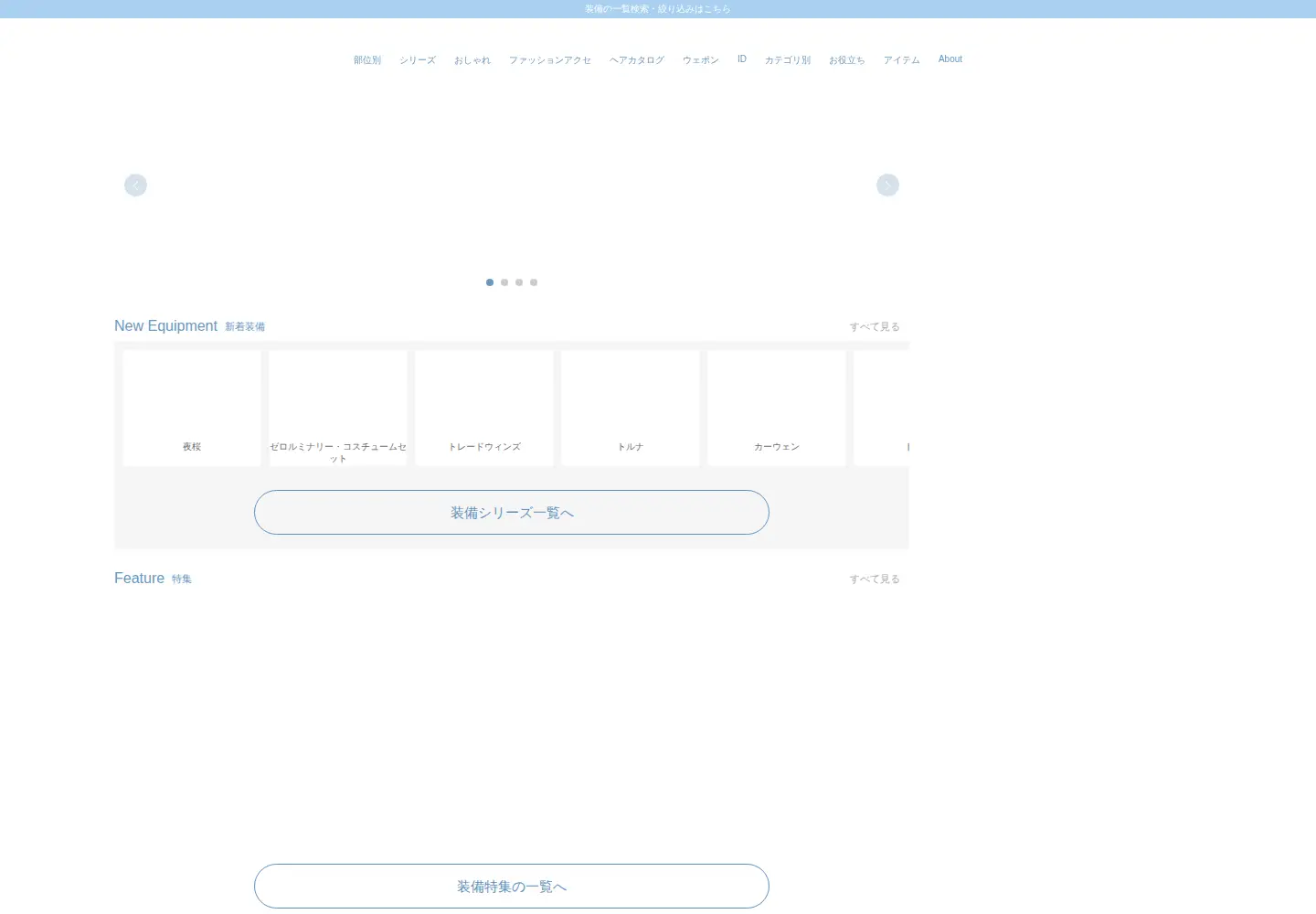Open the お役立ち menu
This screenshot has width=1316, height=914.
[847, 59]
